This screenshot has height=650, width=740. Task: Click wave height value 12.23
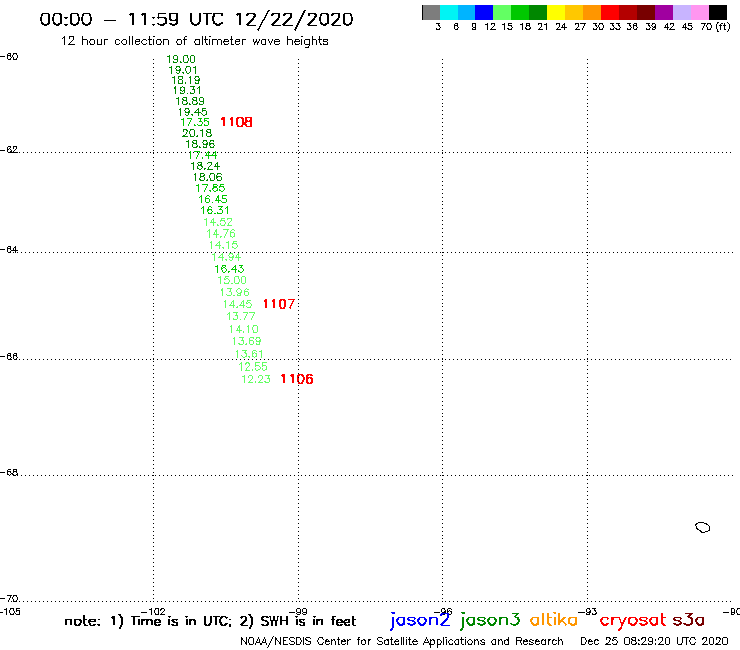pos(256,379)
